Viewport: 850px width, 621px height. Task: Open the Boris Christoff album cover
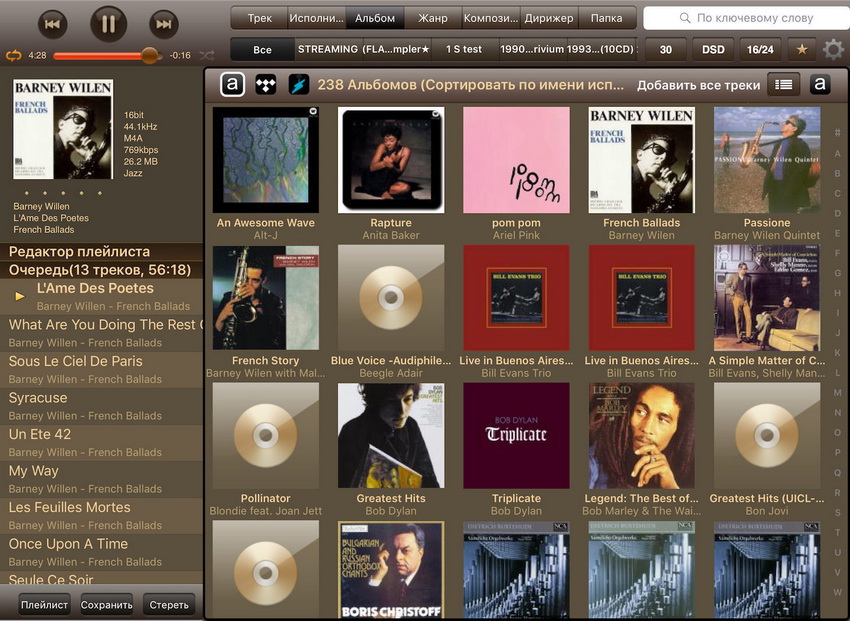[391, 569]
